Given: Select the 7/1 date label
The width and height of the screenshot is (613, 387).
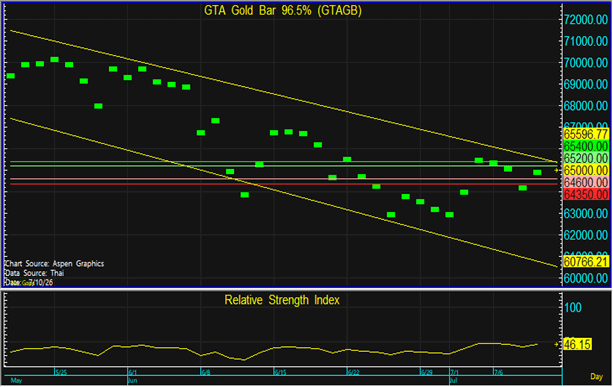Looking at the screenshot, I should [455, 372].
